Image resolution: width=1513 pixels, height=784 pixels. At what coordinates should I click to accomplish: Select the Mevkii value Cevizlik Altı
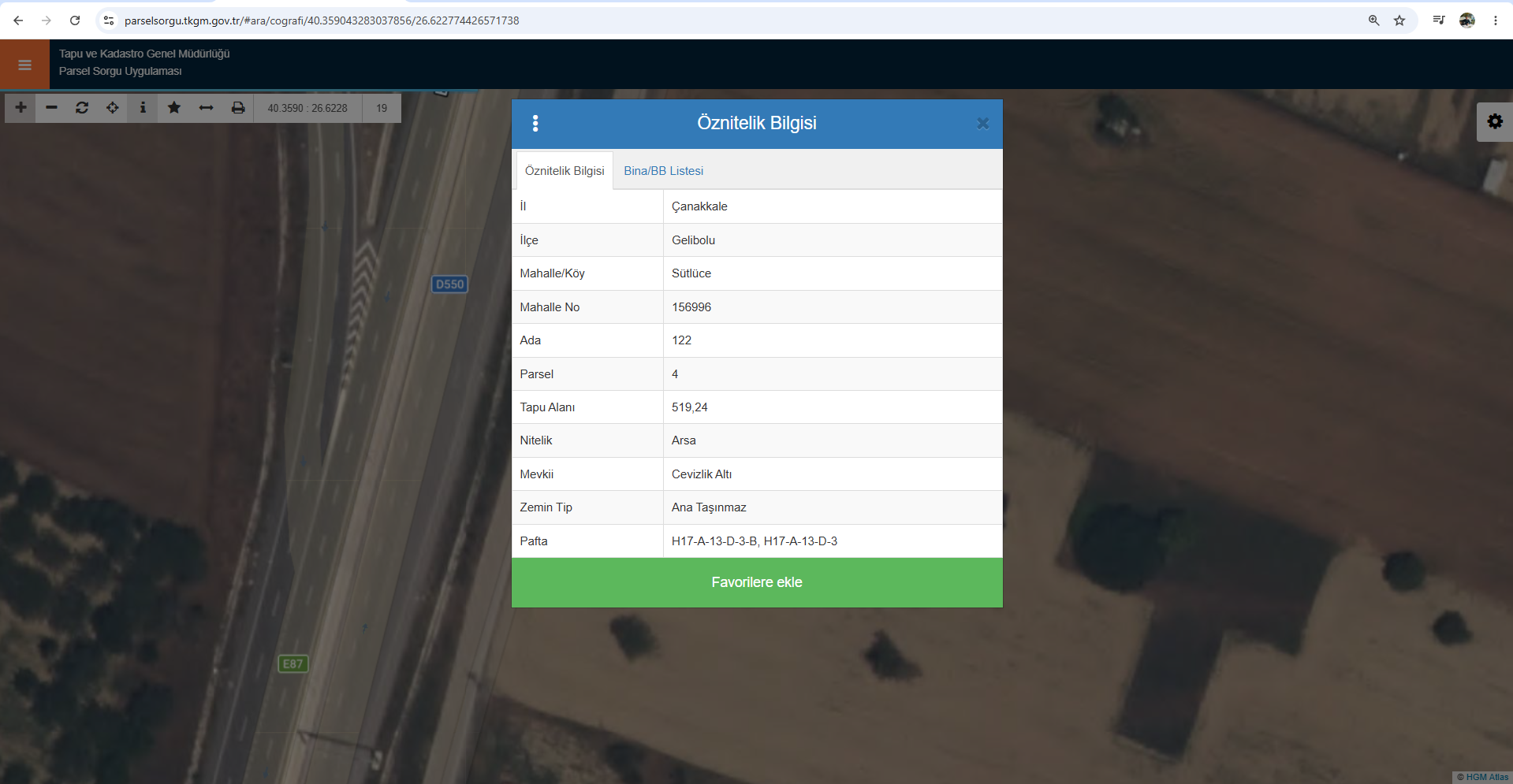pos(833,474)
